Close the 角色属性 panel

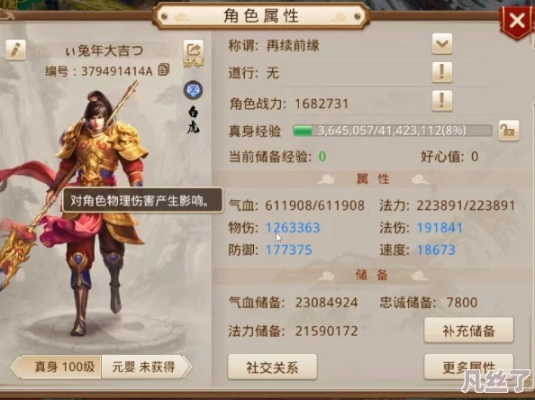click(x=517, y=21)
